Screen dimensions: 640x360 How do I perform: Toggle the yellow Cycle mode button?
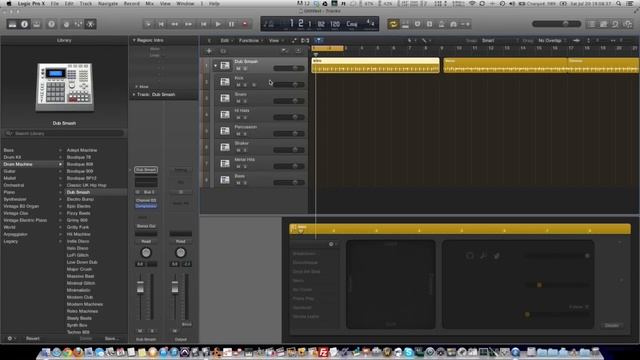tap(393, 24)
